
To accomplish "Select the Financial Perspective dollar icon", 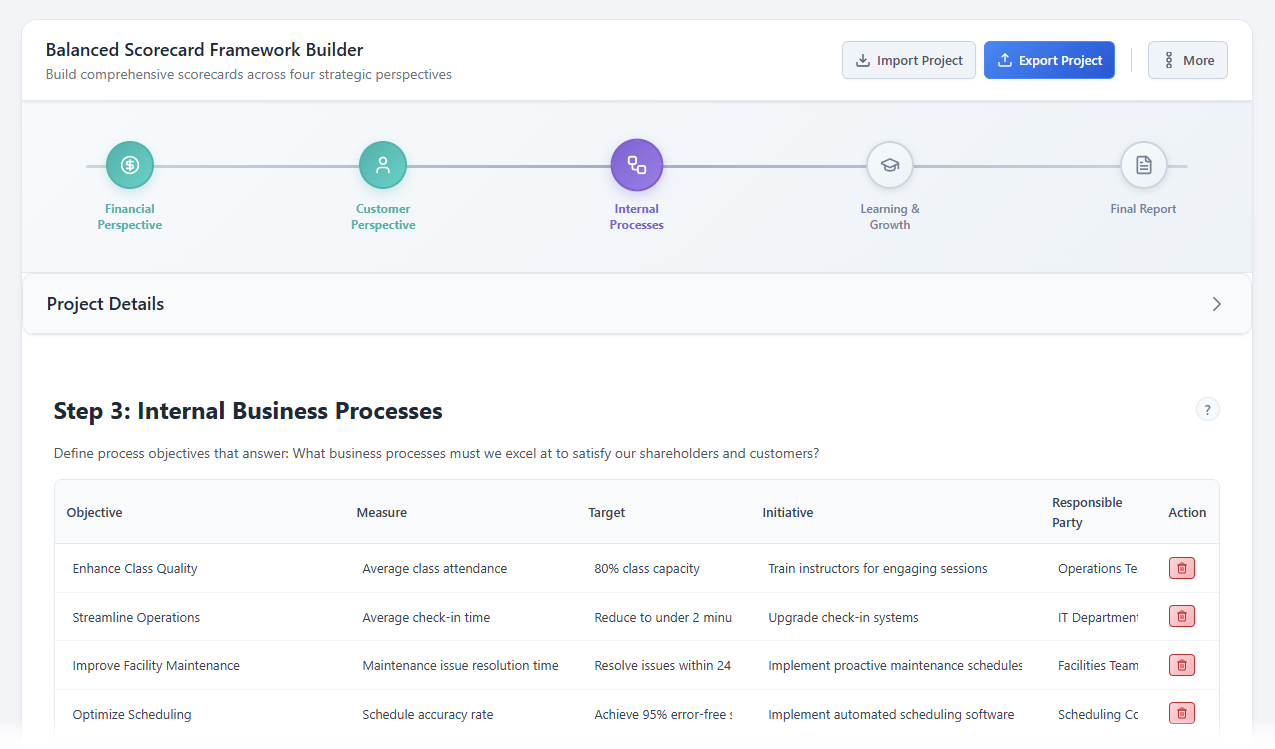I will click(129, 164).
